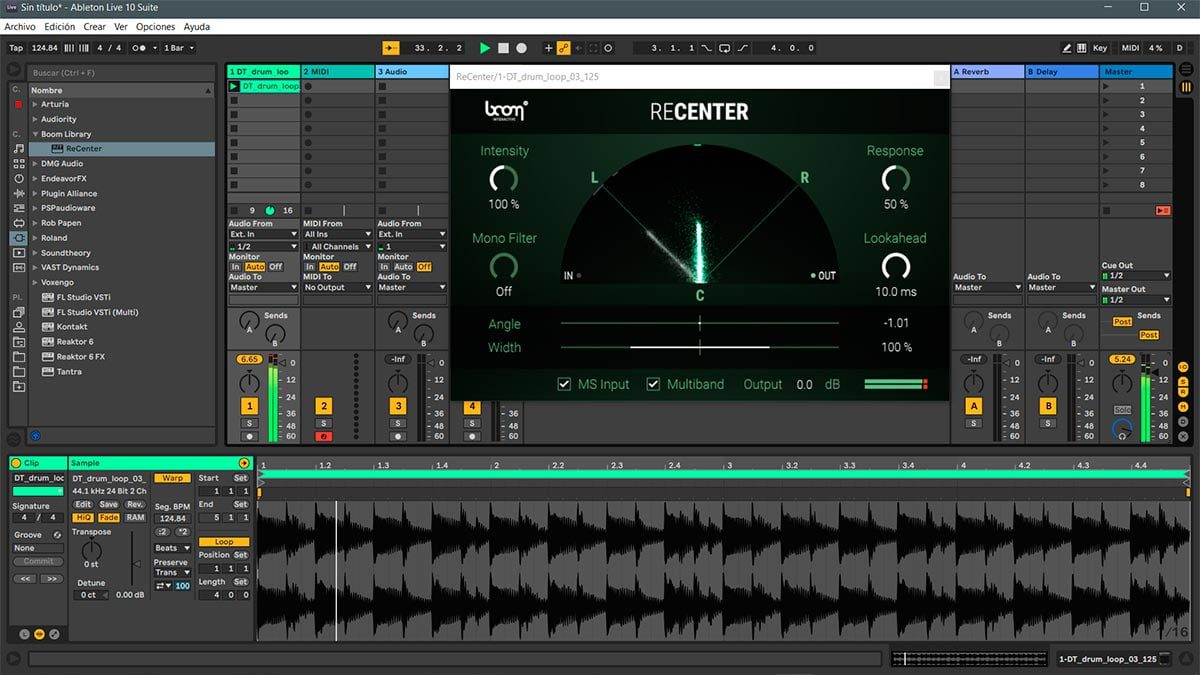Toggle the HiQ sample button
The image size is (1200, 675).
[83, 517]
